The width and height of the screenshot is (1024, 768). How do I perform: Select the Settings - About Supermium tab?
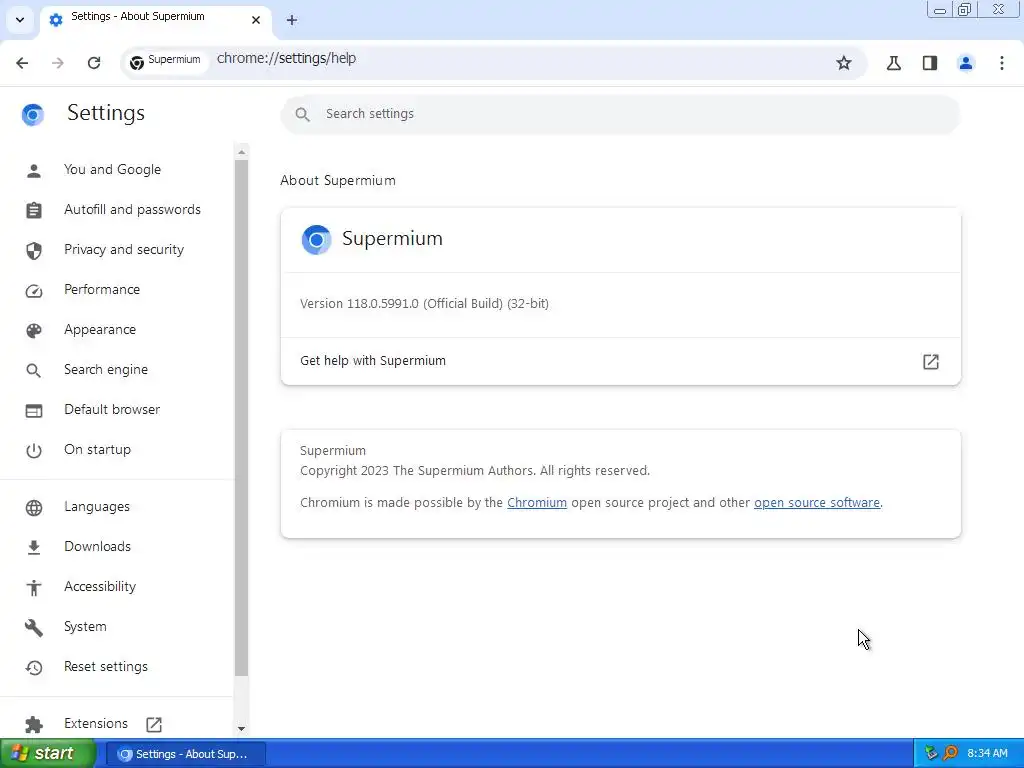point(156,20)
